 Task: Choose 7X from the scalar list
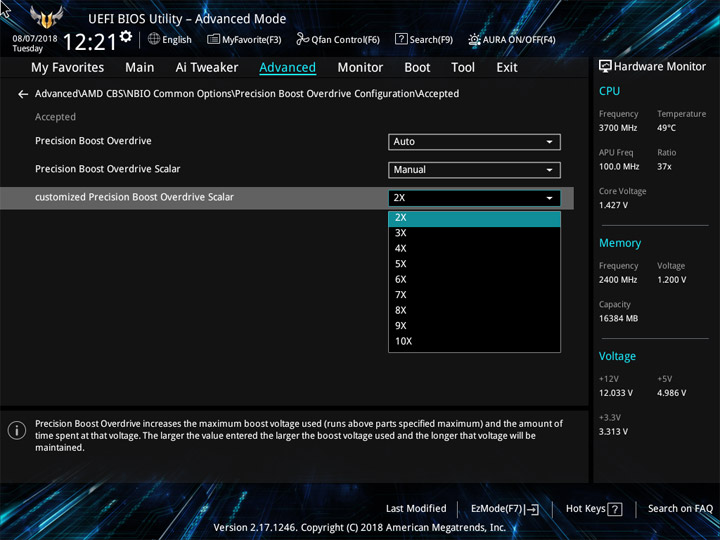pyautogui.click(x=474, y=295)
